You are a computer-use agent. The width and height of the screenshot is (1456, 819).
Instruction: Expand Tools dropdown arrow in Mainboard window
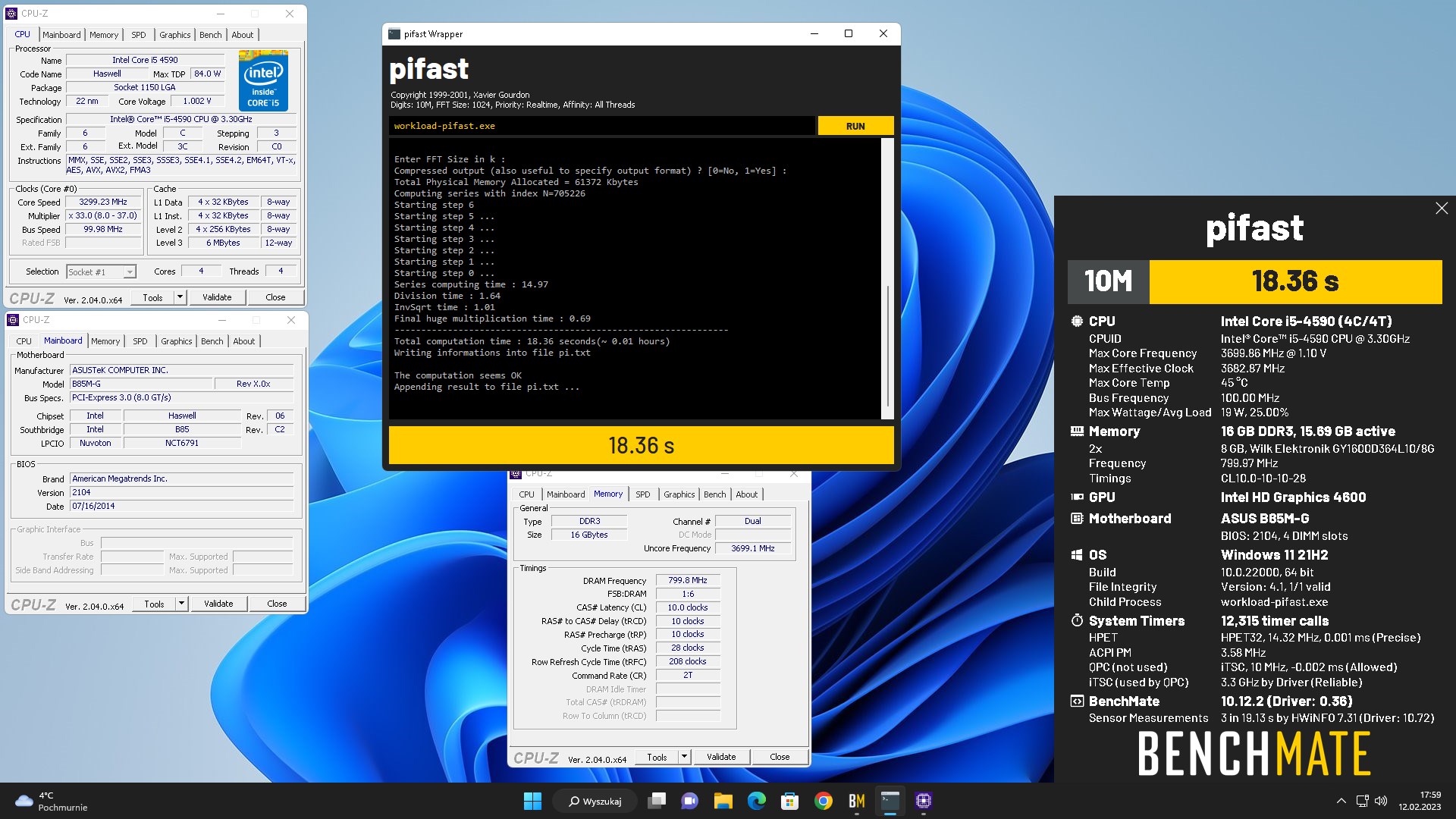[x=181, y=604]
